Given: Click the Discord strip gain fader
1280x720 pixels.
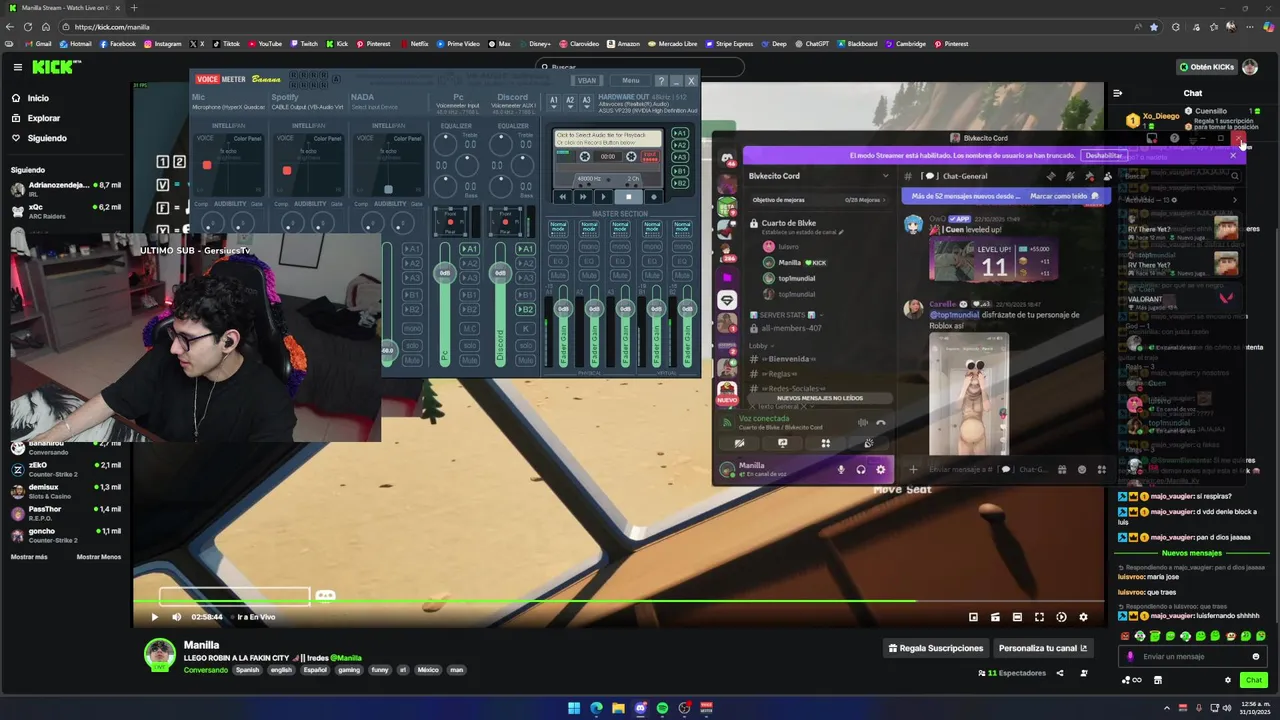Looking at the screenshot, I should click(x=500, y=273).
